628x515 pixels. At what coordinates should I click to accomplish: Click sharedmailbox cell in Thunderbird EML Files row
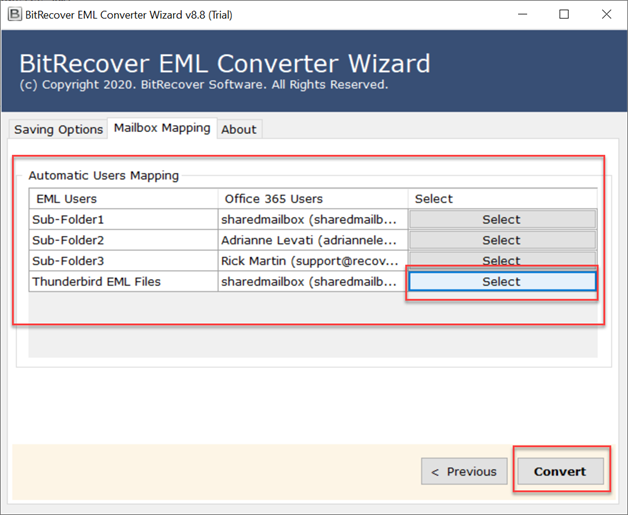pyautogui.click(x=313, y=282)
